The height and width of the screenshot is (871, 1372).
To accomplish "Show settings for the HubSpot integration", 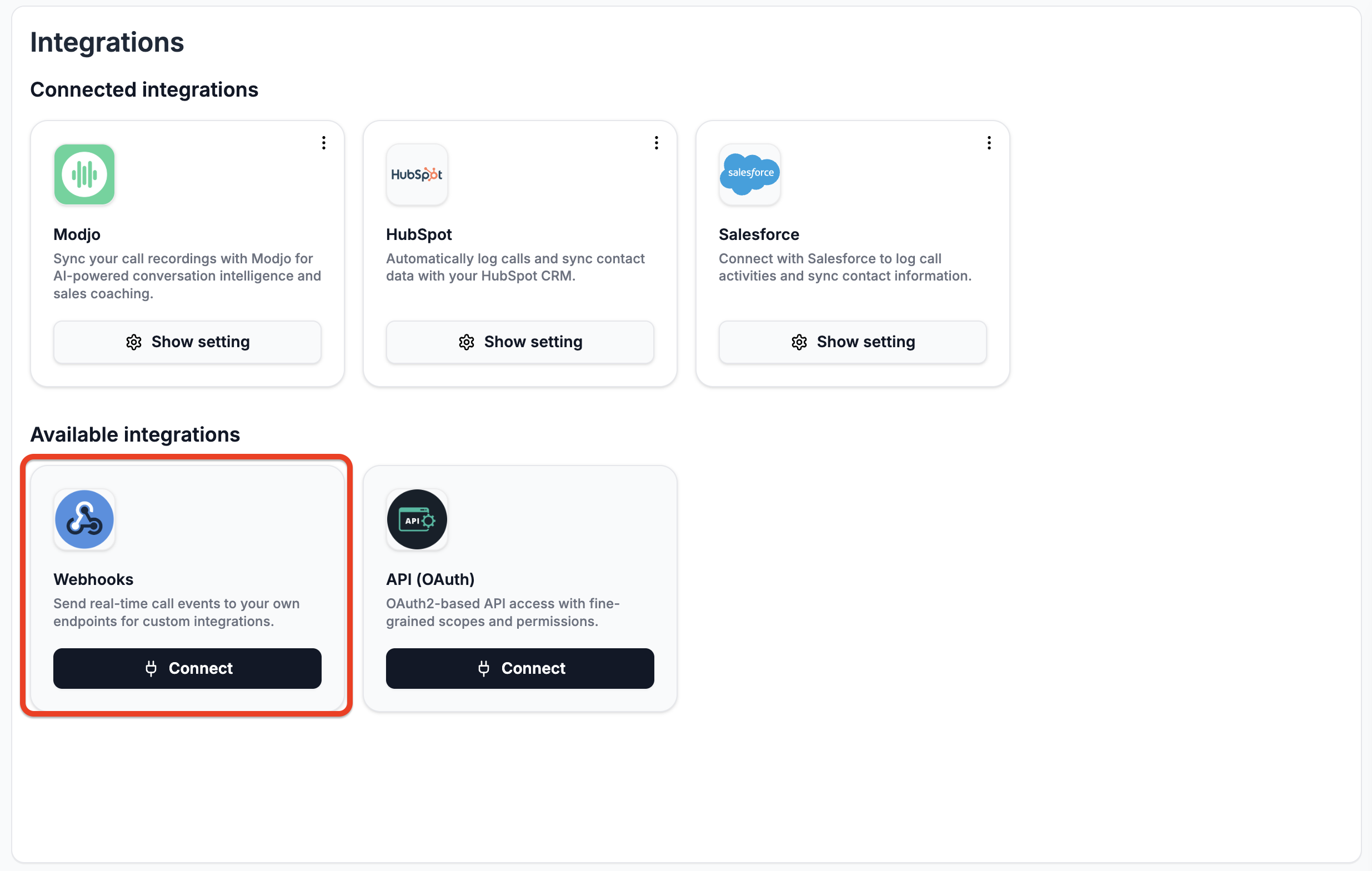I will pyautogui.click(x=519, y=342).
